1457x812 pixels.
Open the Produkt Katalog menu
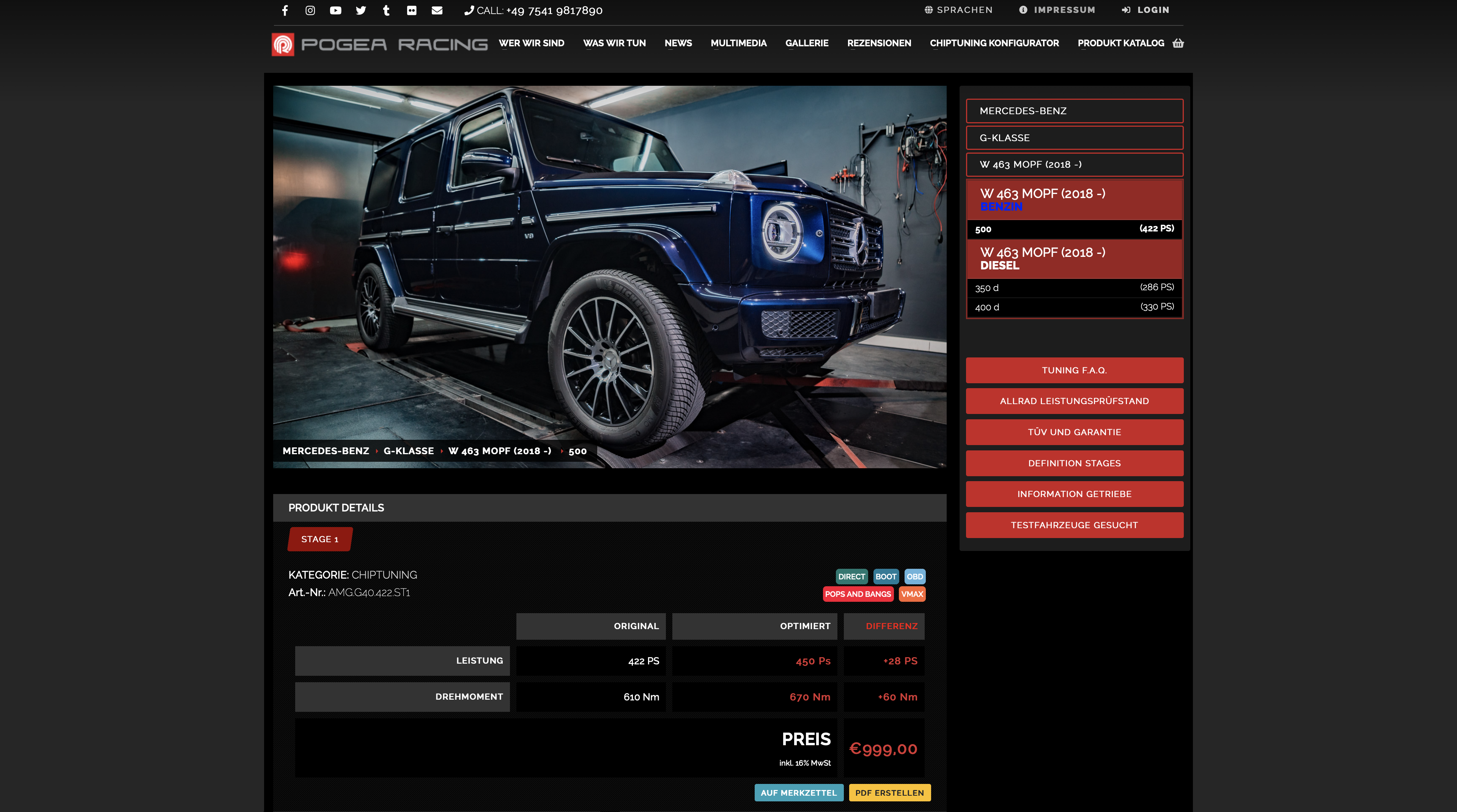point(1120,43)
